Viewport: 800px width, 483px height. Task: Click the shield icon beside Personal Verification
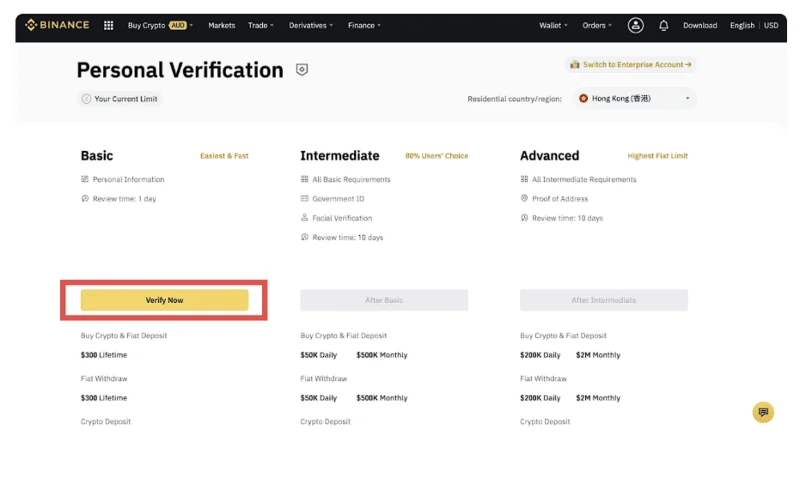coord(302,70)
